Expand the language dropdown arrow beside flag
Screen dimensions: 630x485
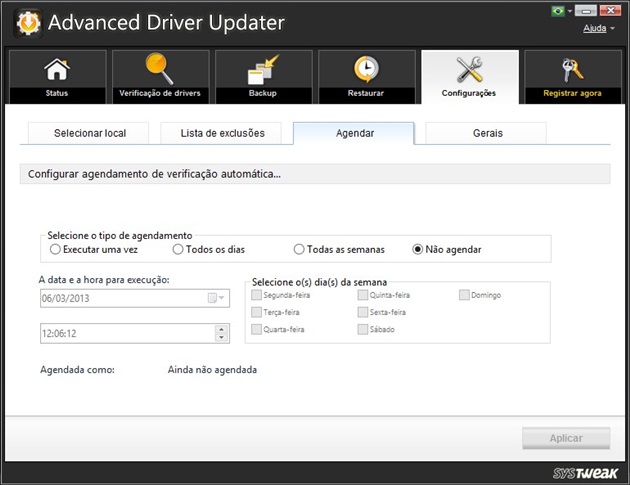(569, 11)
